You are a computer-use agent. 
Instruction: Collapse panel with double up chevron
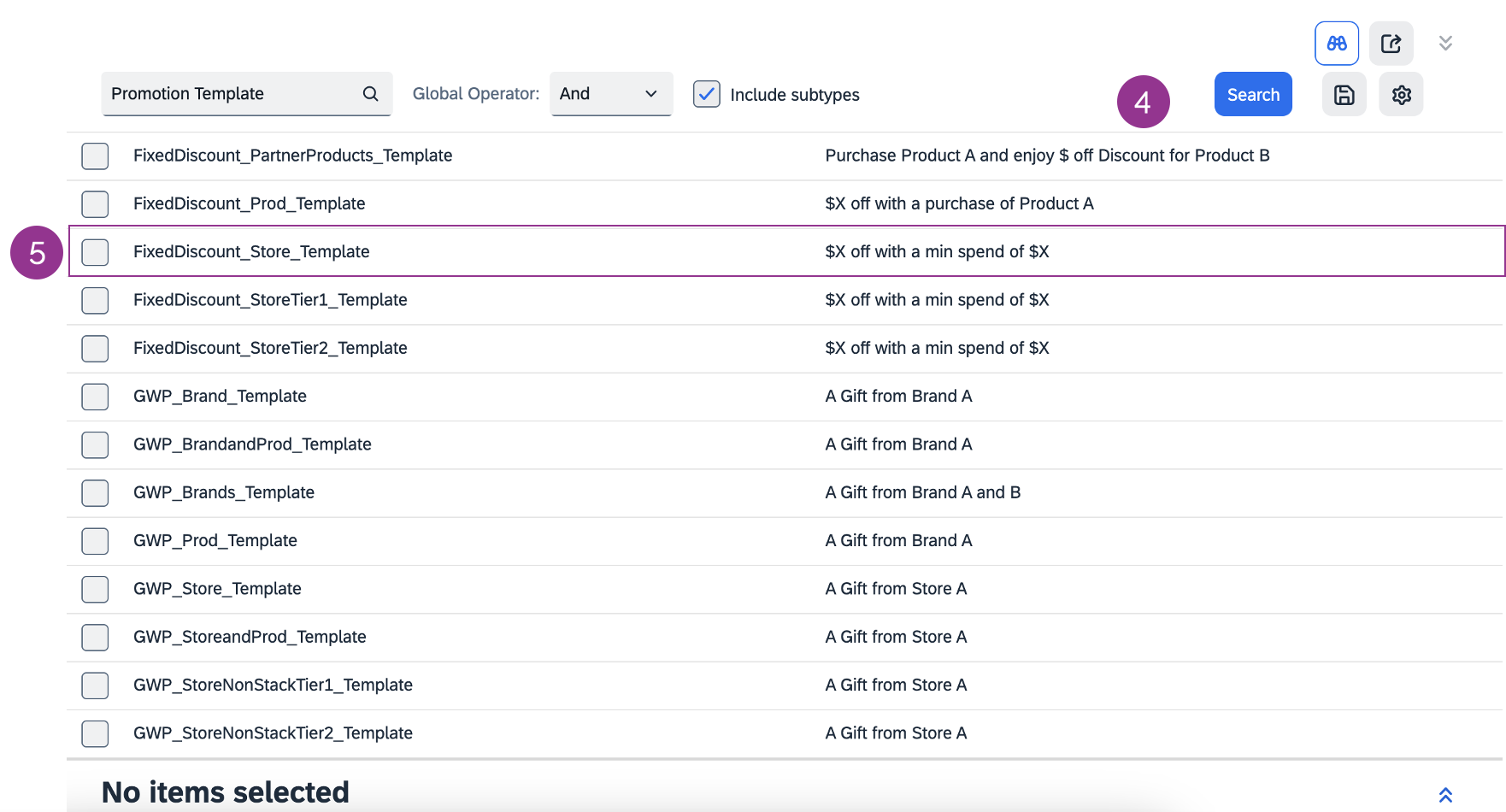(1445, 795)
